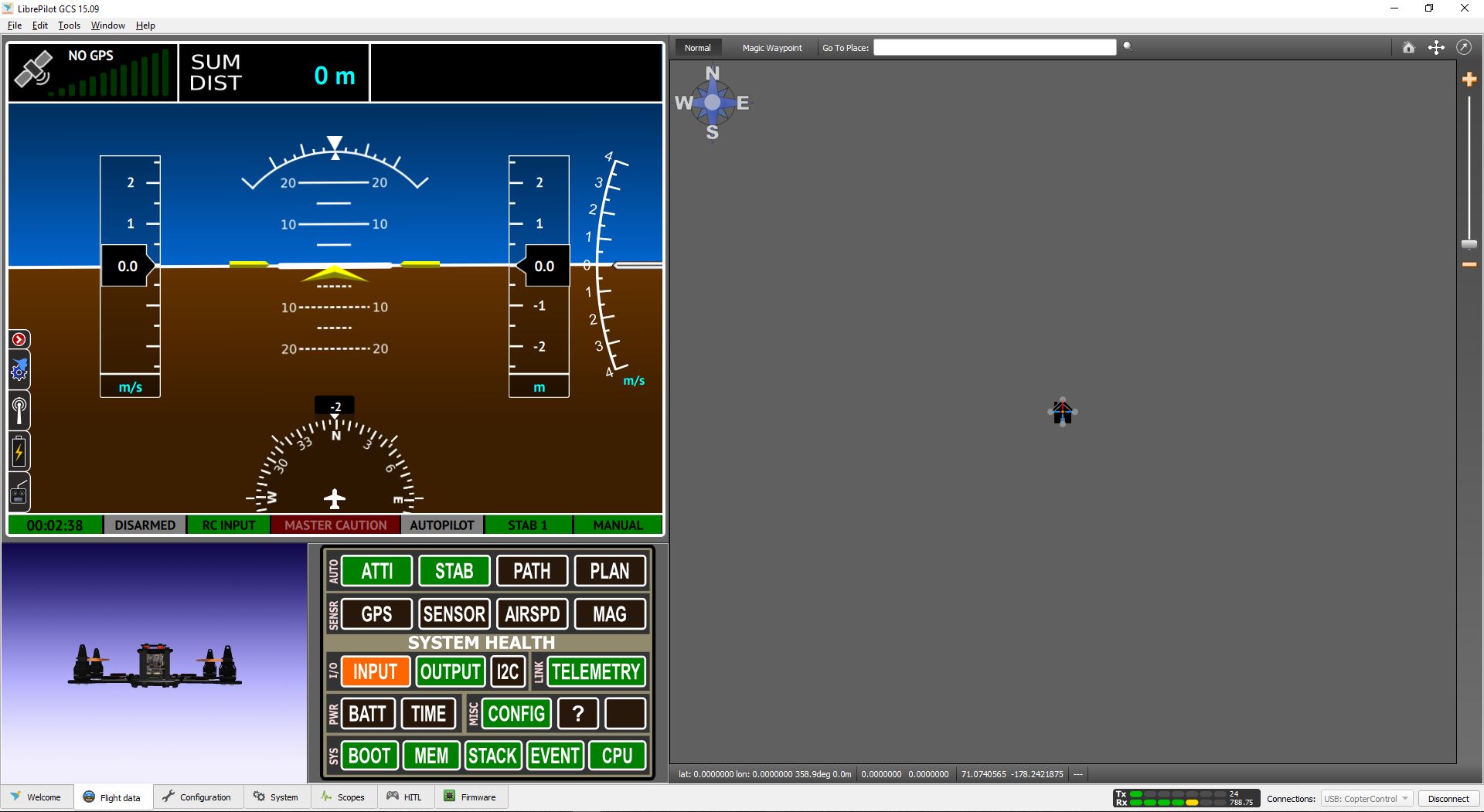Click the DISARMED status box
Screen dimensions: 1484x812
[145, 525]
